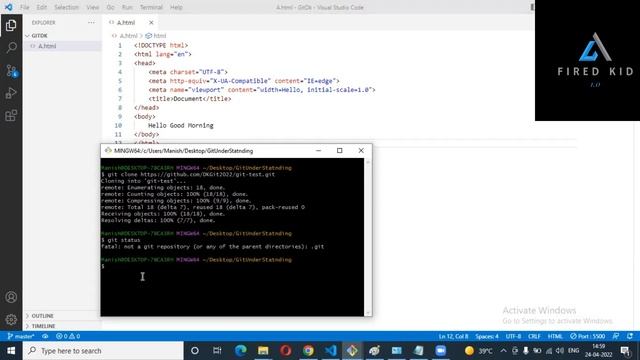
Task: Click the master branch indicator in status bar
Action: coord(21,336)
